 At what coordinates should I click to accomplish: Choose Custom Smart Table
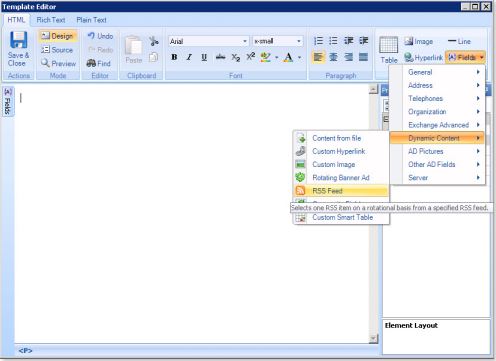click(x=341, y=217)
